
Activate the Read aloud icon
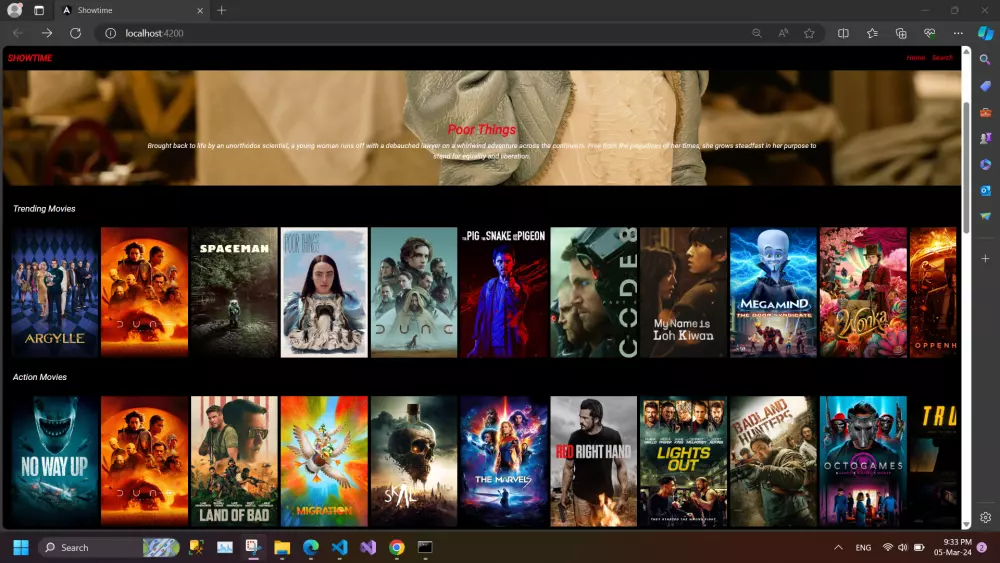click(x=783, y=33)
